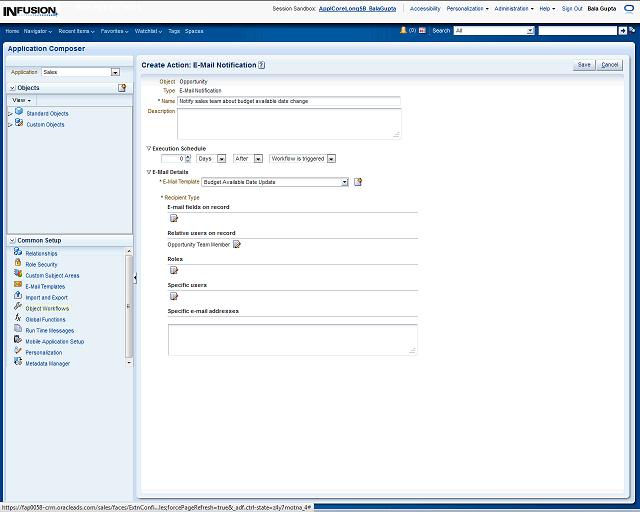
Task: Click the new object icon in Objects panel
Action: 122,88
